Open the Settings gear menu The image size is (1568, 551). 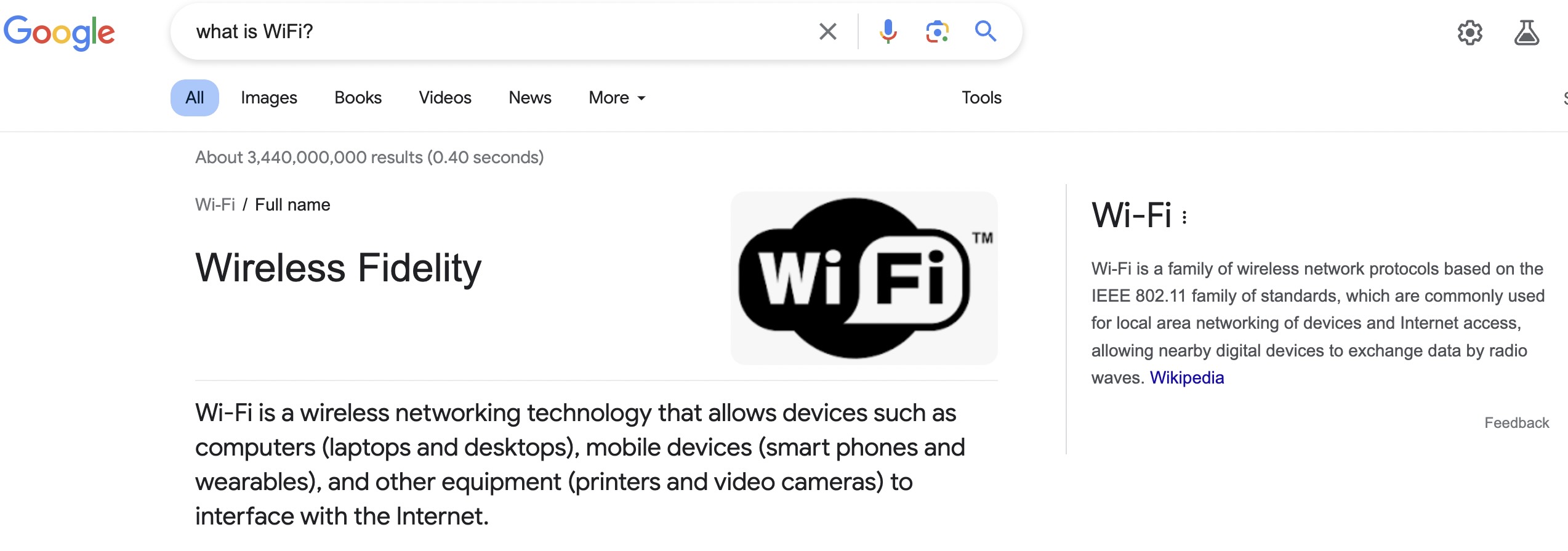point(1469,33)
